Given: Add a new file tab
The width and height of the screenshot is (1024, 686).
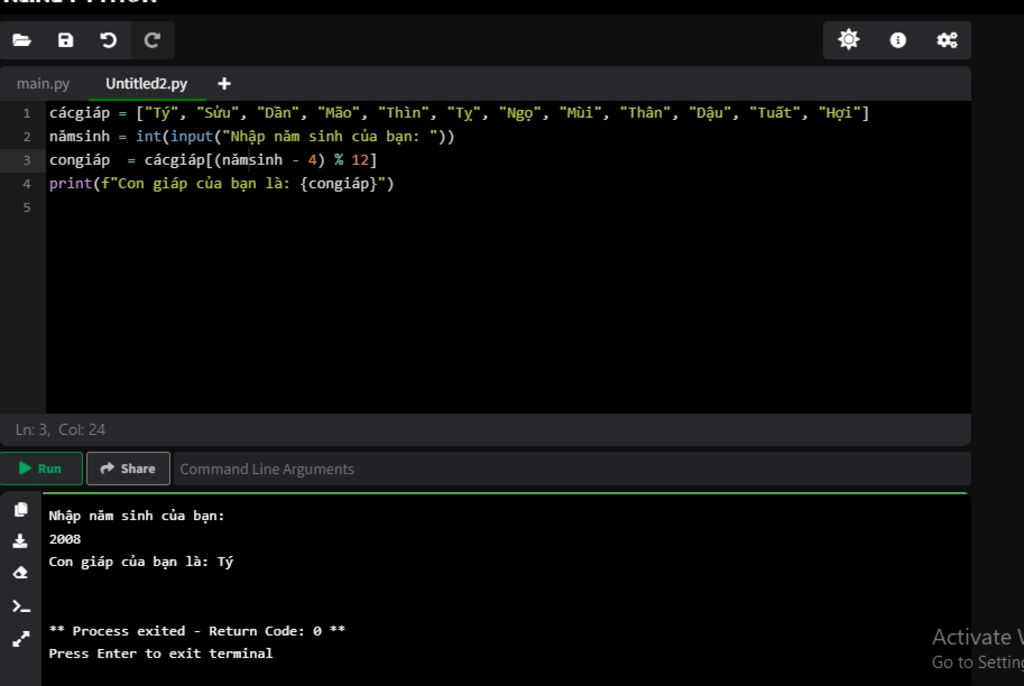Looking at the screenshot, I should tap(224, 83).
